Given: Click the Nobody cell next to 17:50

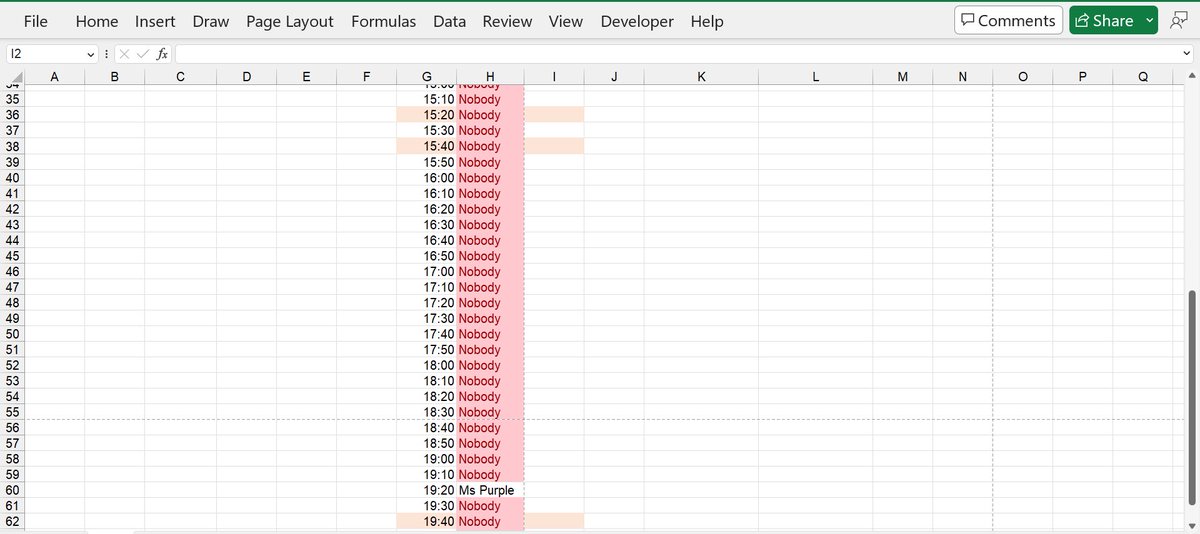Looking at the screenshot, I should (490, 349).
